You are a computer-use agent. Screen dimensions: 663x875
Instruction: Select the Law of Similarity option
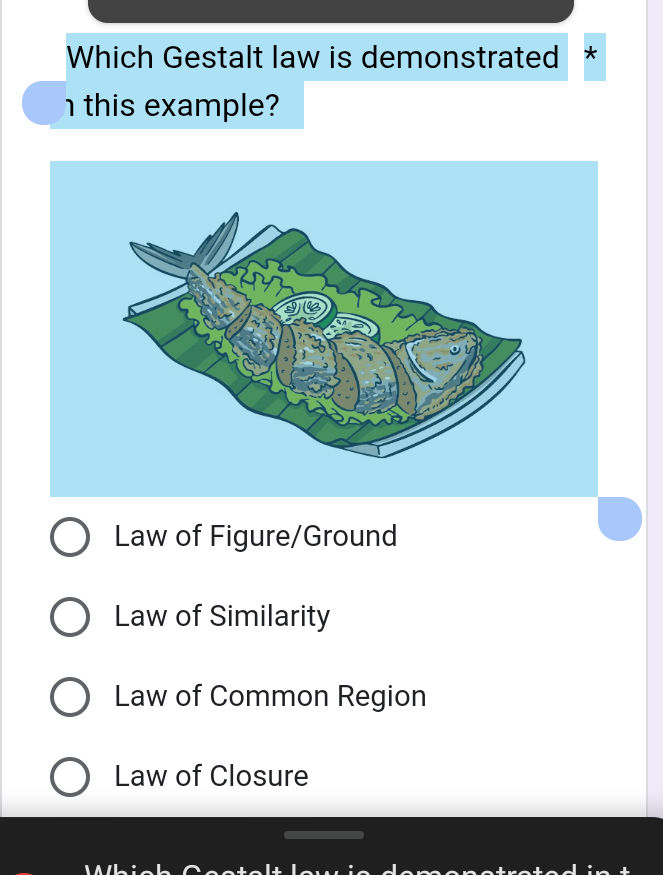point(70,617)
